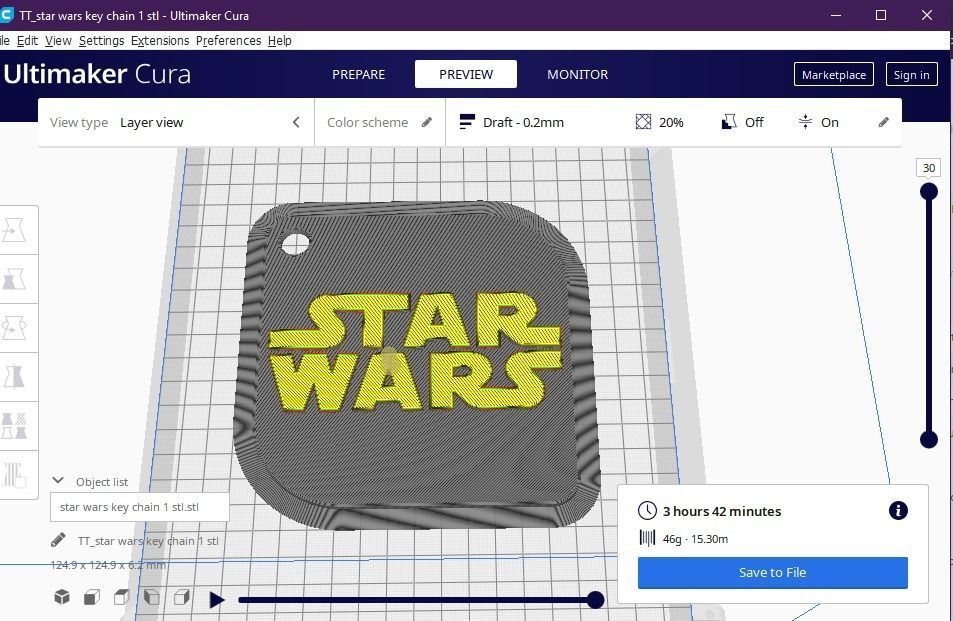This screenshot has height=621, width=953.
Task: Open the View menu
Action: coord(58,41)
